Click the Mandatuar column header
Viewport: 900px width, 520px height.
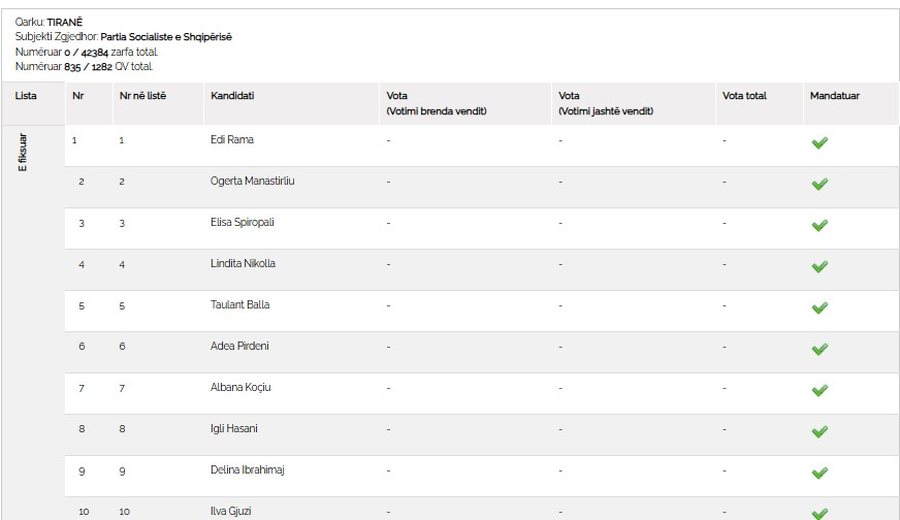point(835,96)
